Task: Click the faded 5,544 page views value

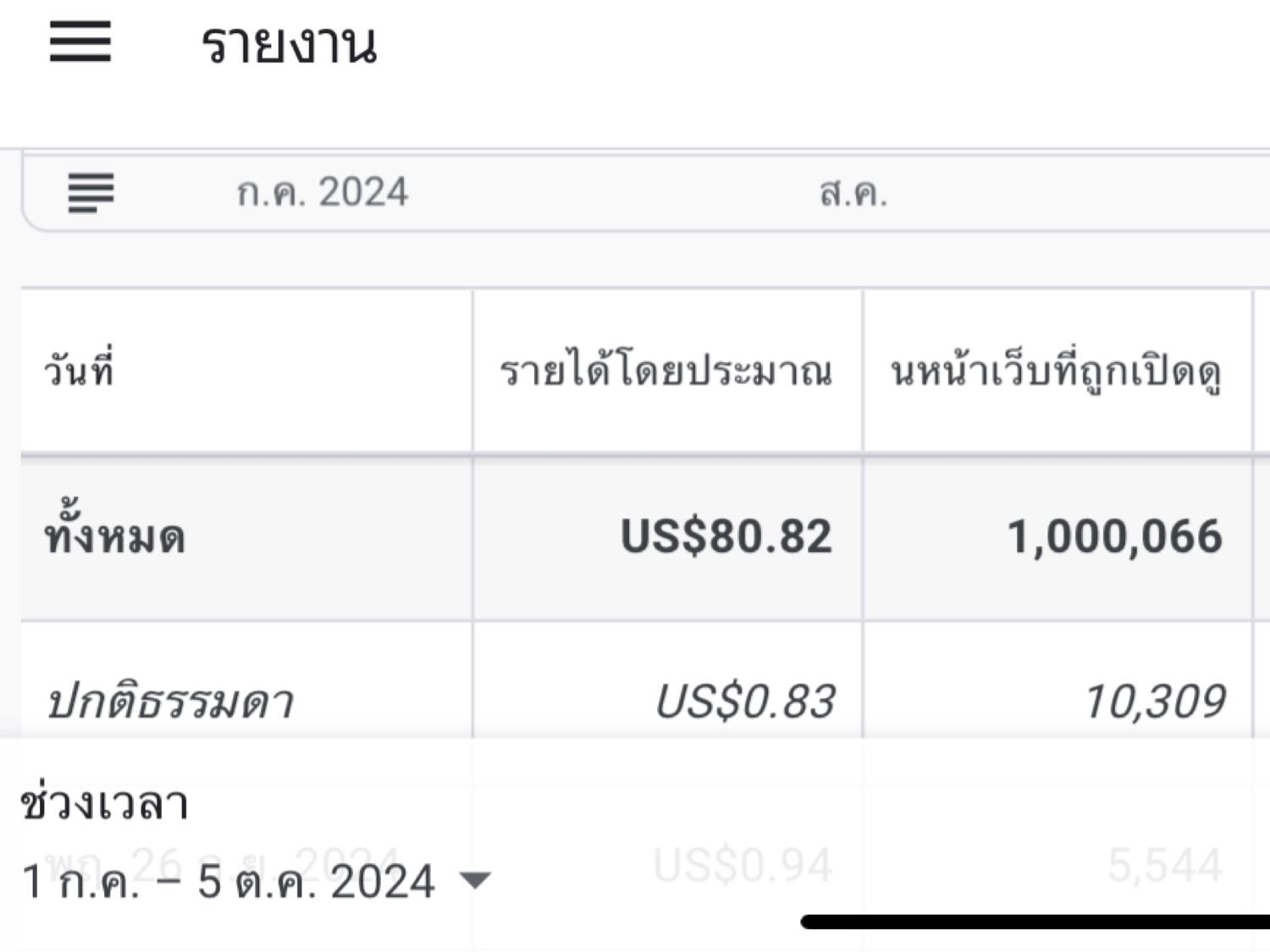Action: [x=1165, y=866]
